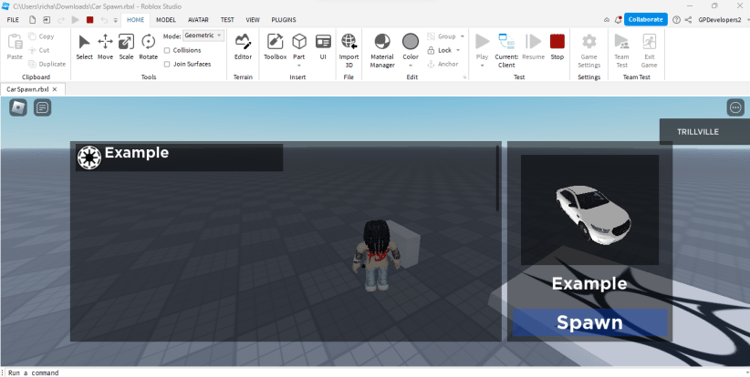Select the Scale tool

(x=126, y=47)
